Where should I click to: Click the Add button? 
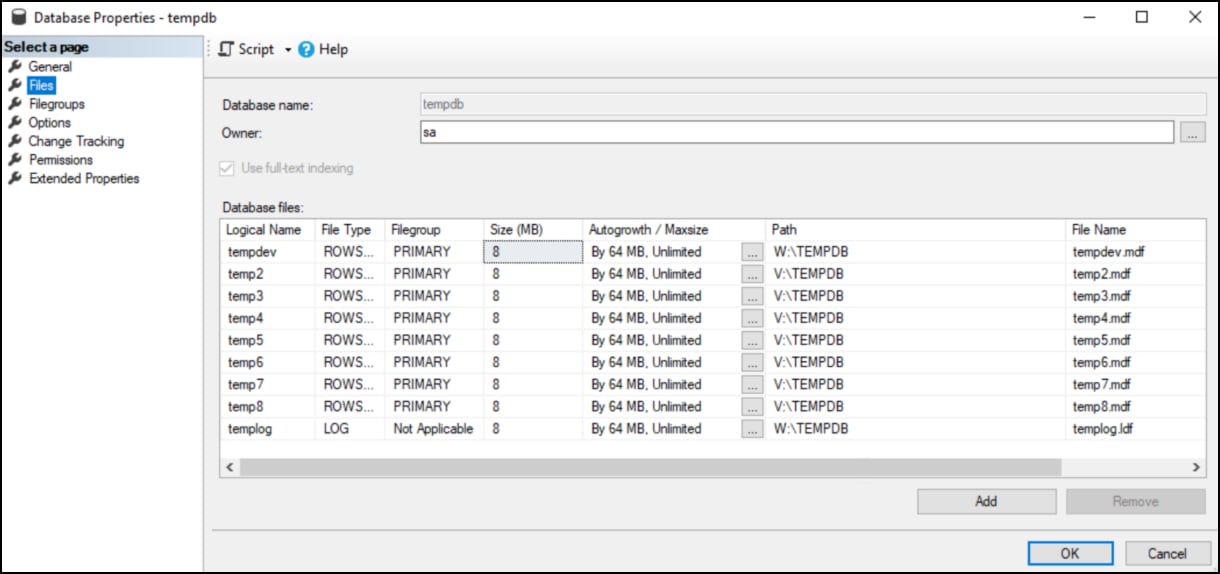pos(986,501)
